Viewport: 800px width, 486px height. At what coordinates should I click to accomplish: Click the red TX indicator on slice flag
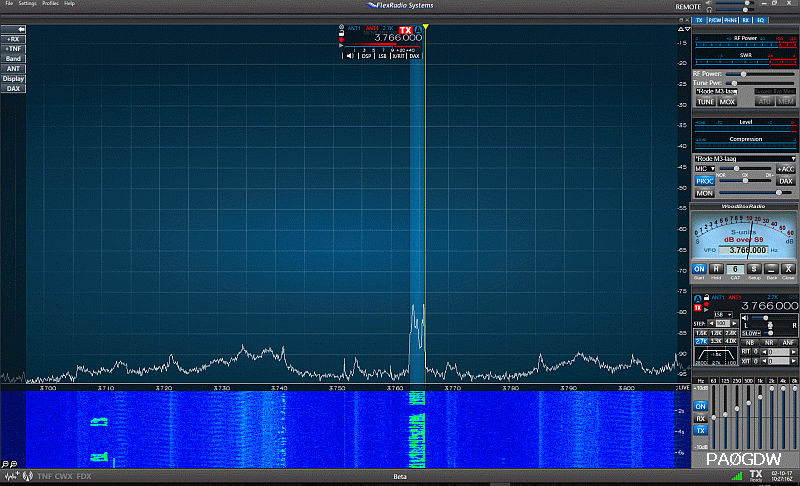pyautogui.click(x=405, y=30)
